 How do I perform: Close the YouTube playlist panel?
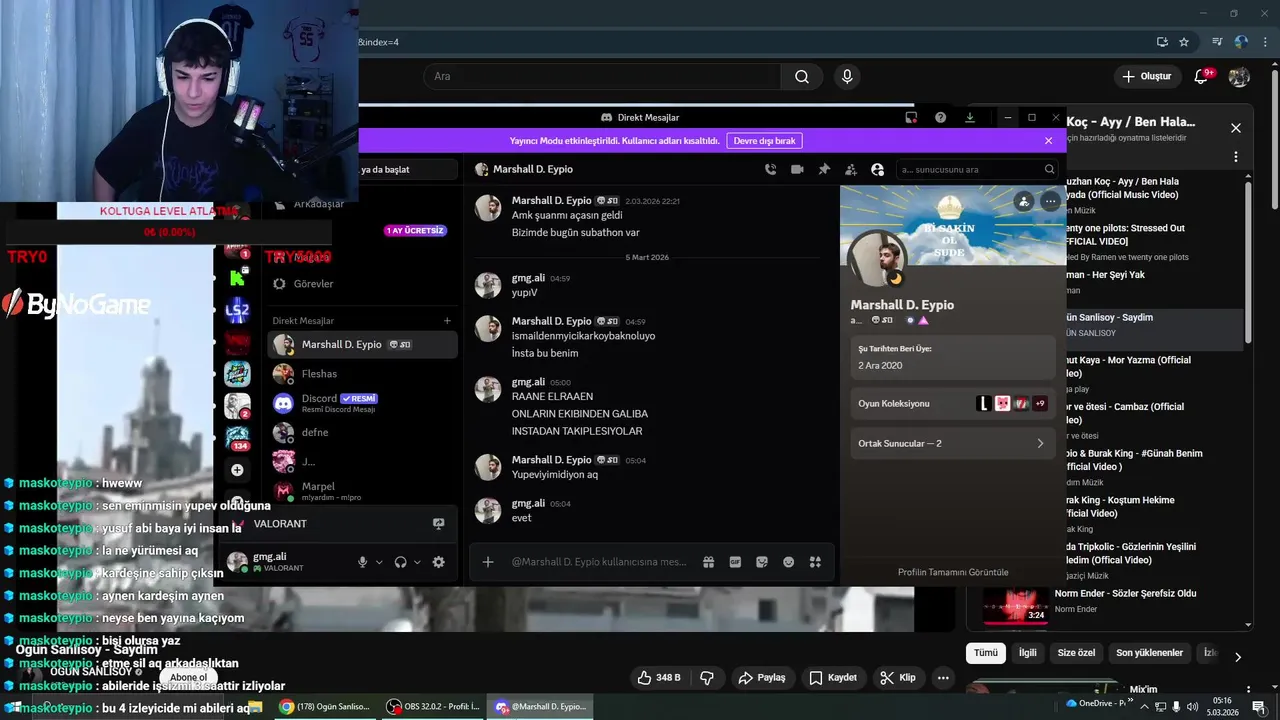1235,128
